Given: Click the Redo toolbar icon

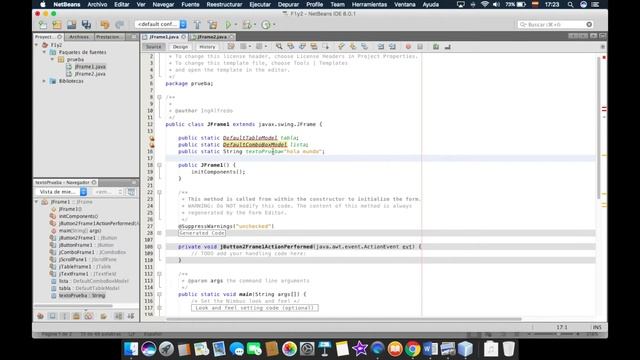Looking at the screenshot, I should point(119,24).
